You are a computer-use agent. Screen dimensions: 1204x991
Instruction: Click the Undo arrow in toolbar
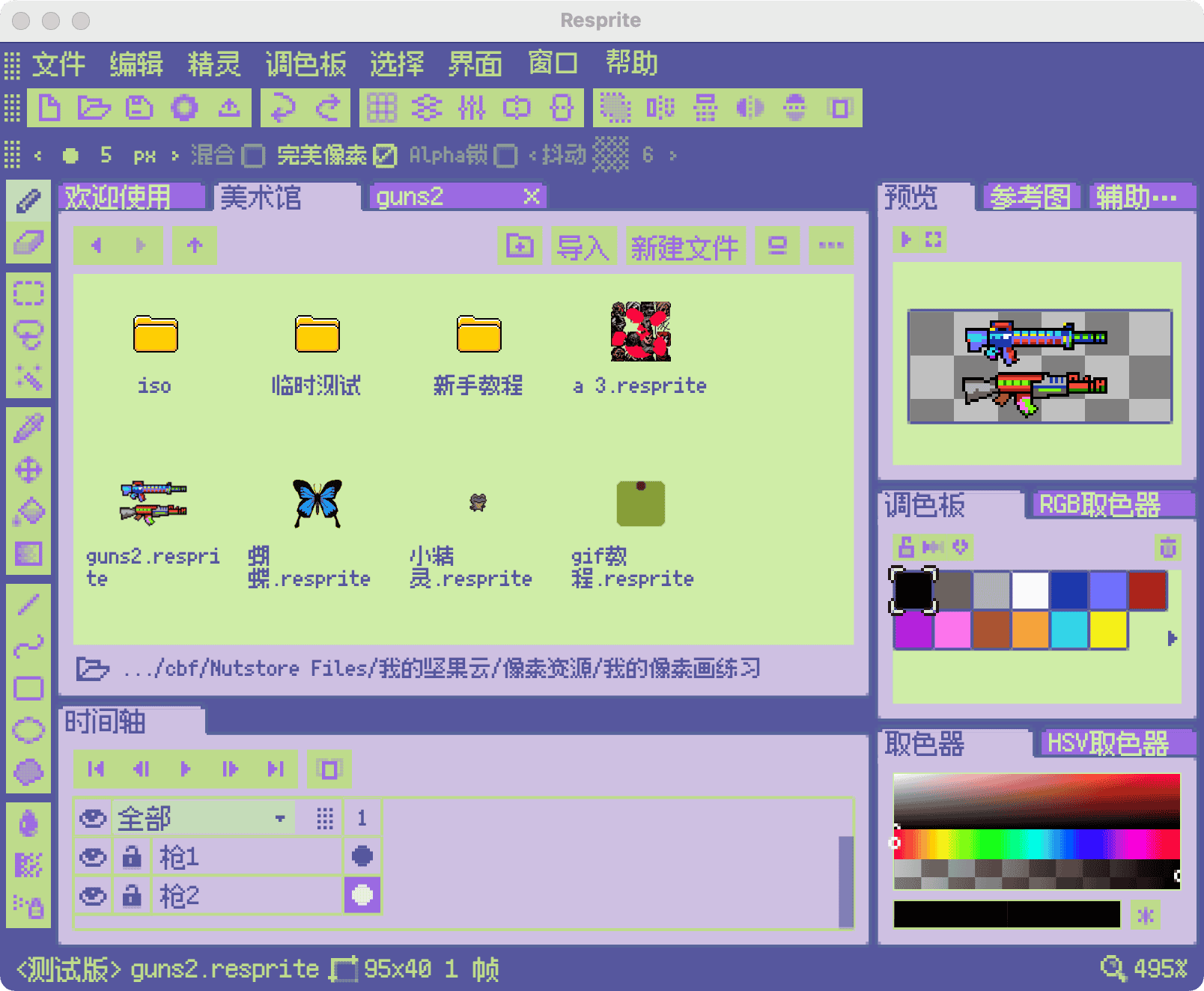[283, 107]
